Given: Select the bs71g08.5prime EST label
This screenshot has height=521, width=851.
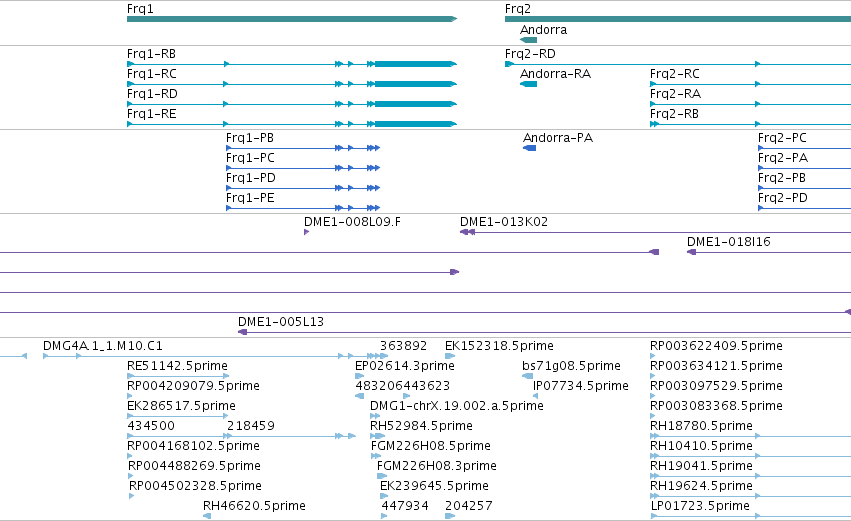Looking at the screenshot, I should coord(571,366).
